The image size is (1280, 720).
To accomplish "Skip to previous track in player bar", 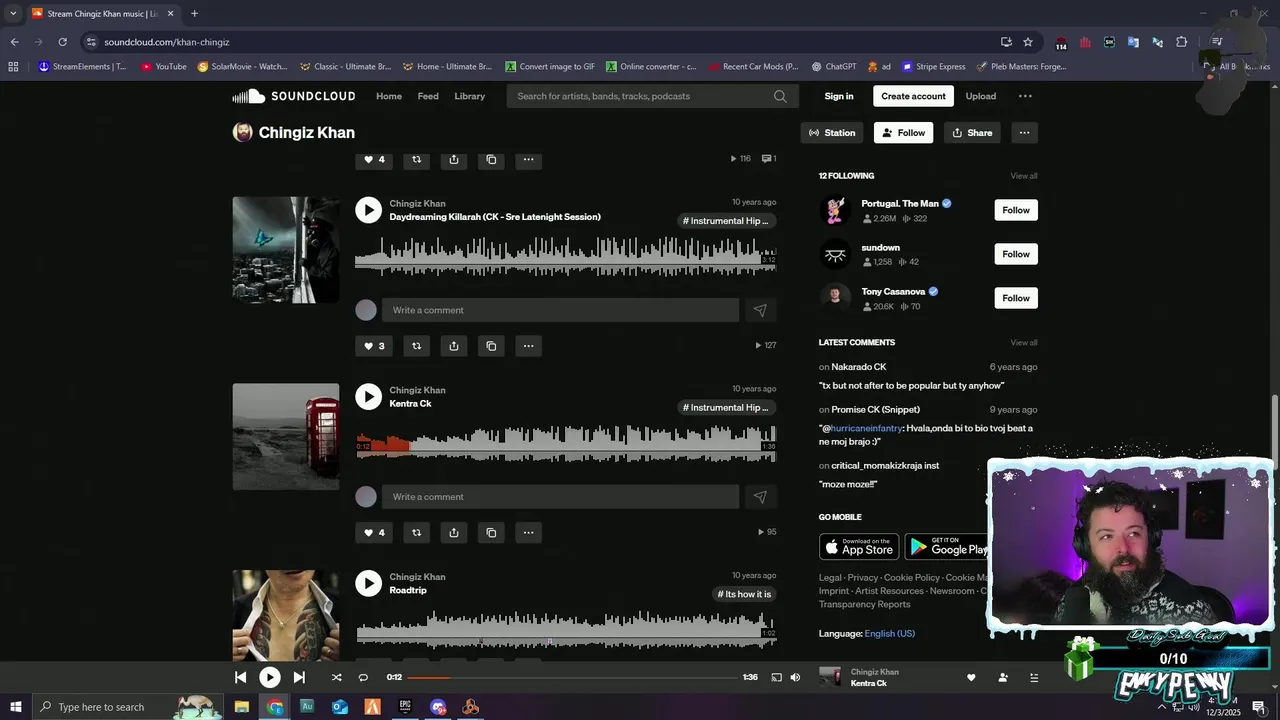I will coord(241,677).
